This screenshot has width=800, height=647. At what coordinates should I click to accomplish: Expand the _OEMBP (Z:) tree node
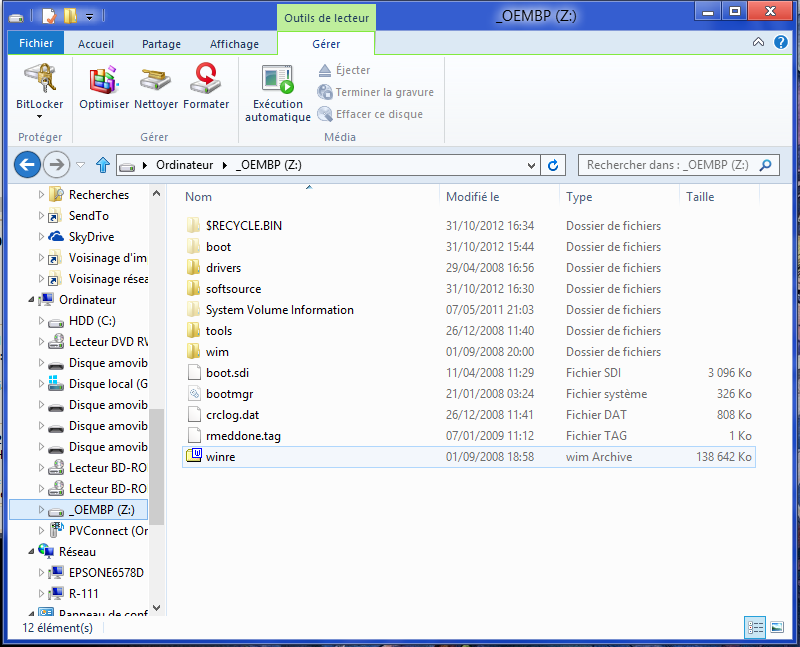tap(41, 509)
